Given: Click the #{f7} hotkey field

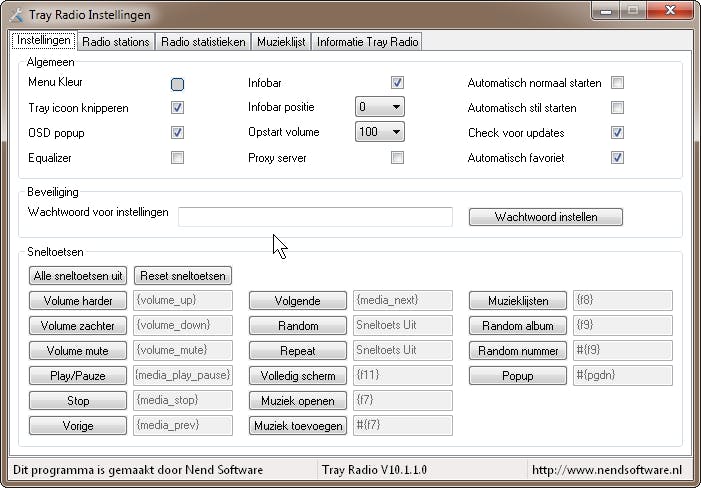Looking at the screenshot, I should pos(403,425).
